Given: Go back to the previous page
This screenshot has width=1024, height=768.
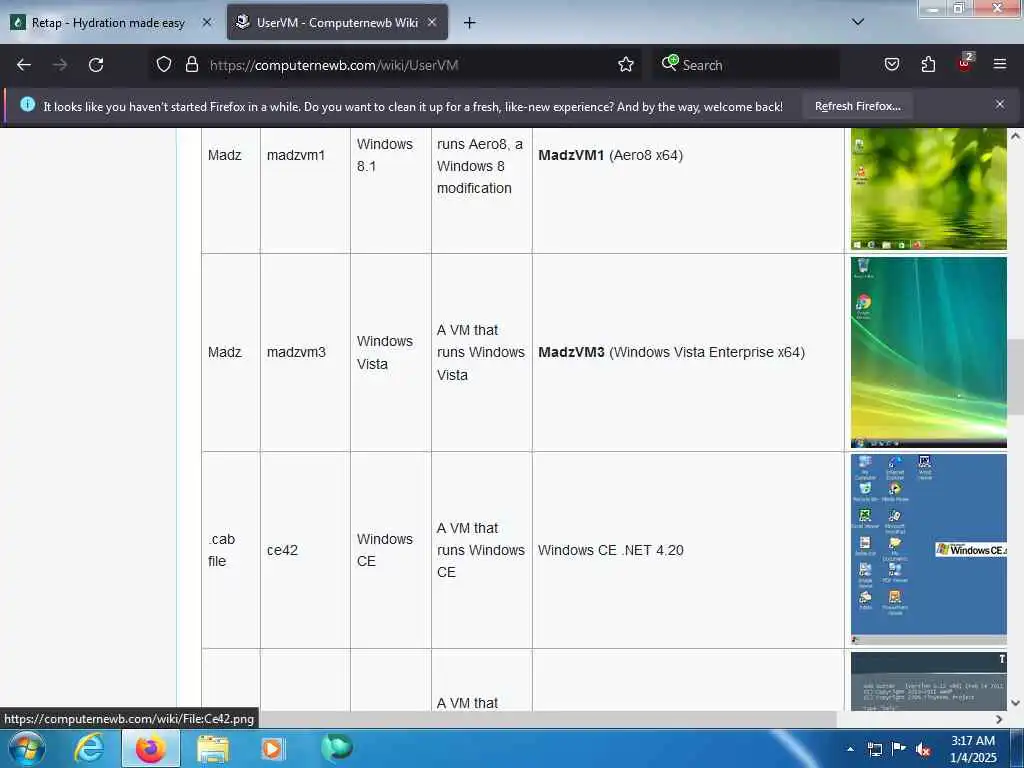Looking at the screenshot, I should [x=24, y=65].
